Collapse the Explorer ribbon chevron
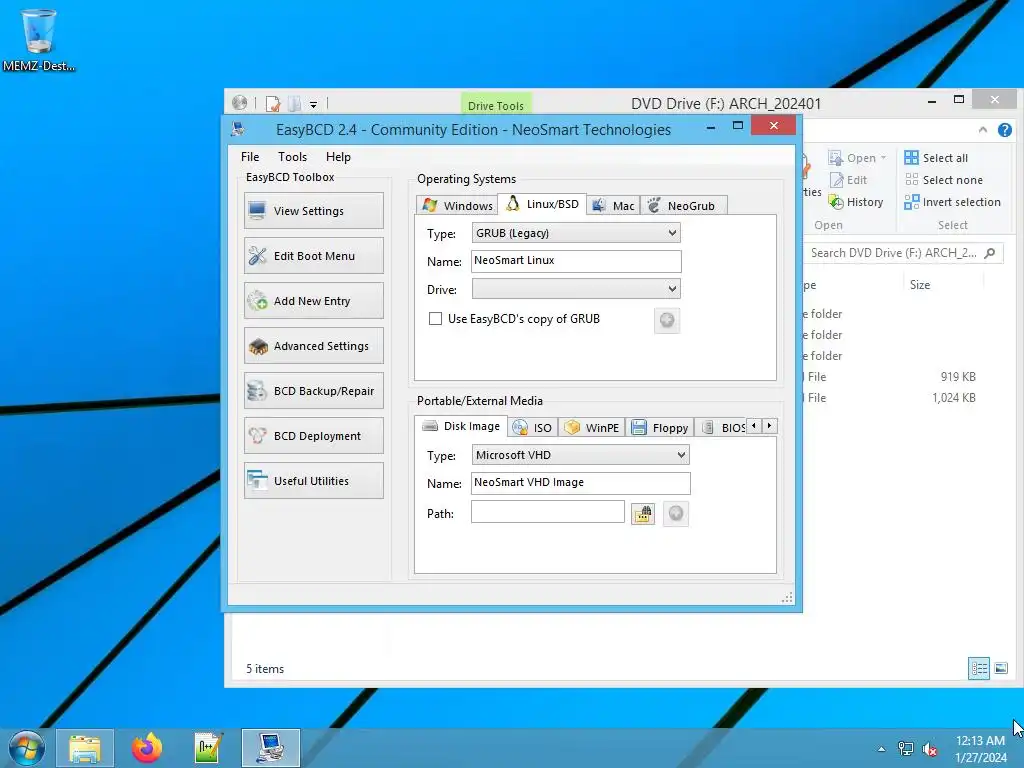The image size is (1024, 768). 983,130
